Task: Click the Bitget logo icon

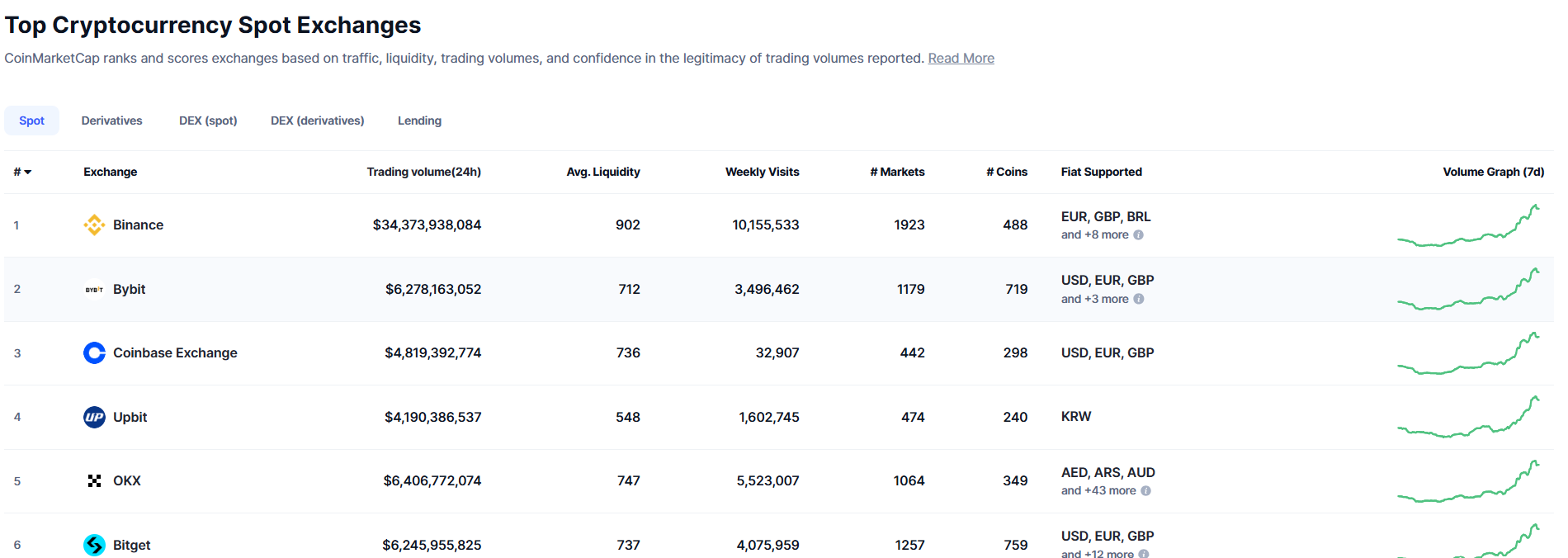Action: 94,545
